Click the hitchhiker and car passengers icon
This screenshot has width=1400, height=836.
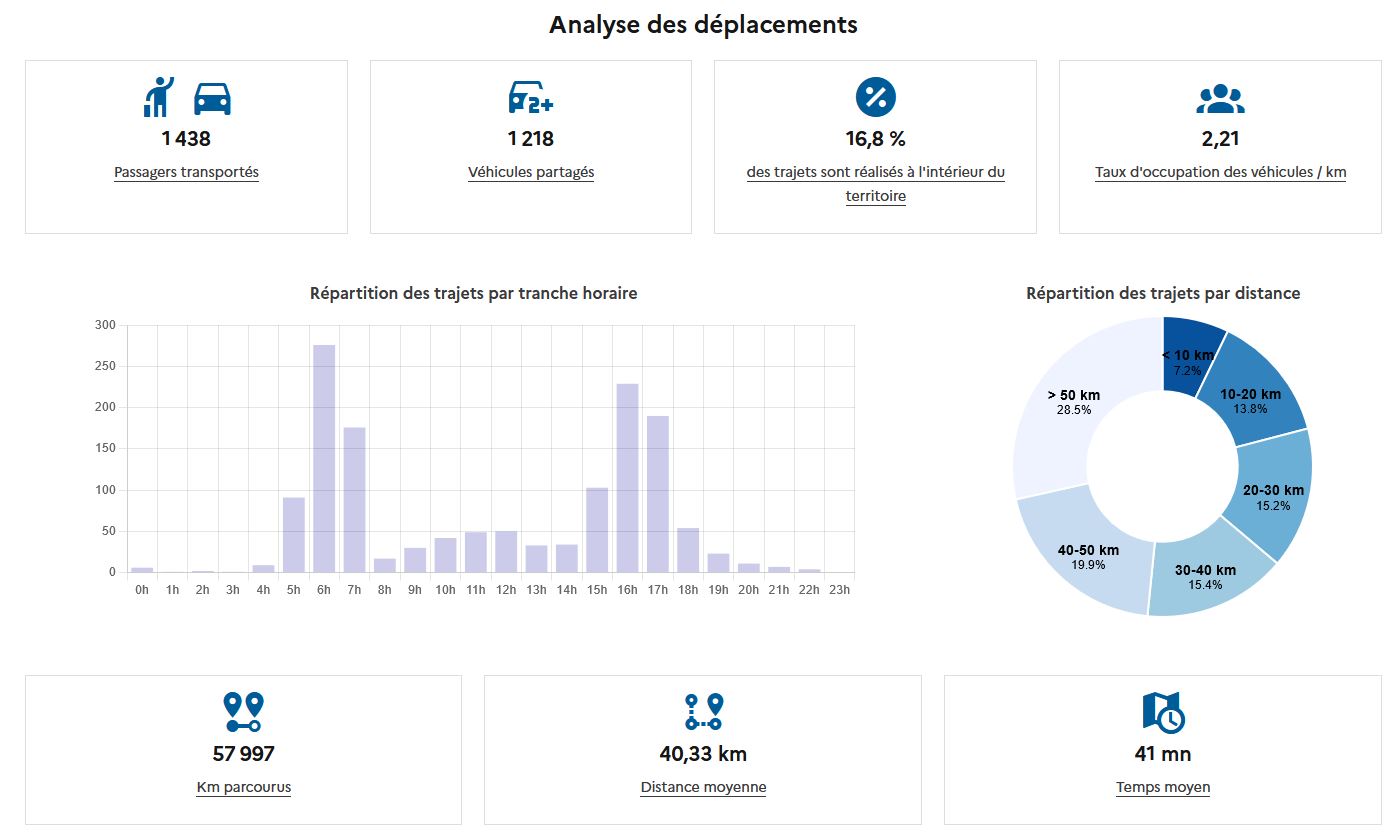(187, 97)
